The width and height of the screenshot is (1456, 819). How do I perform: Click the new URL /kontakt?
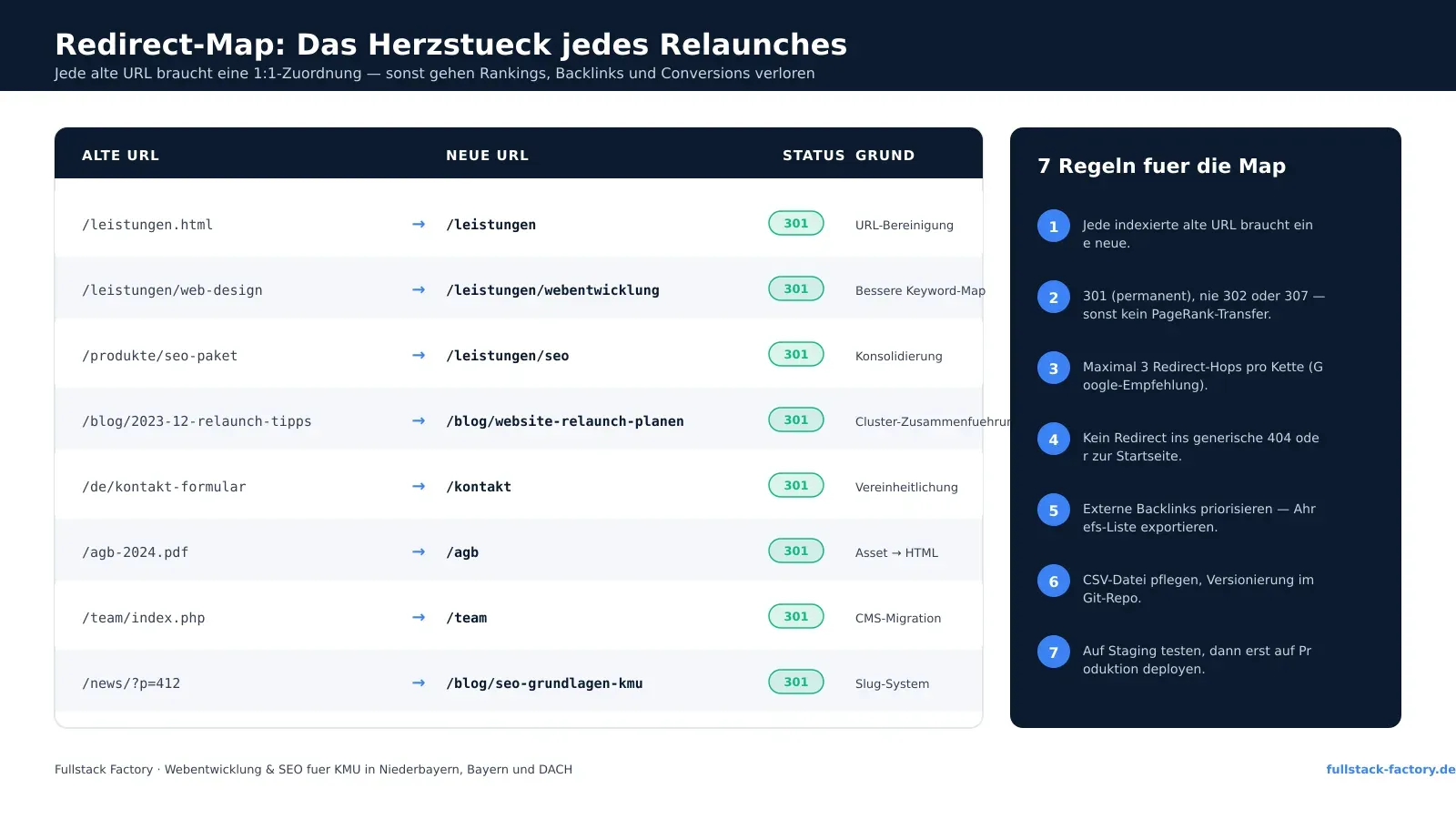[479, 487]
